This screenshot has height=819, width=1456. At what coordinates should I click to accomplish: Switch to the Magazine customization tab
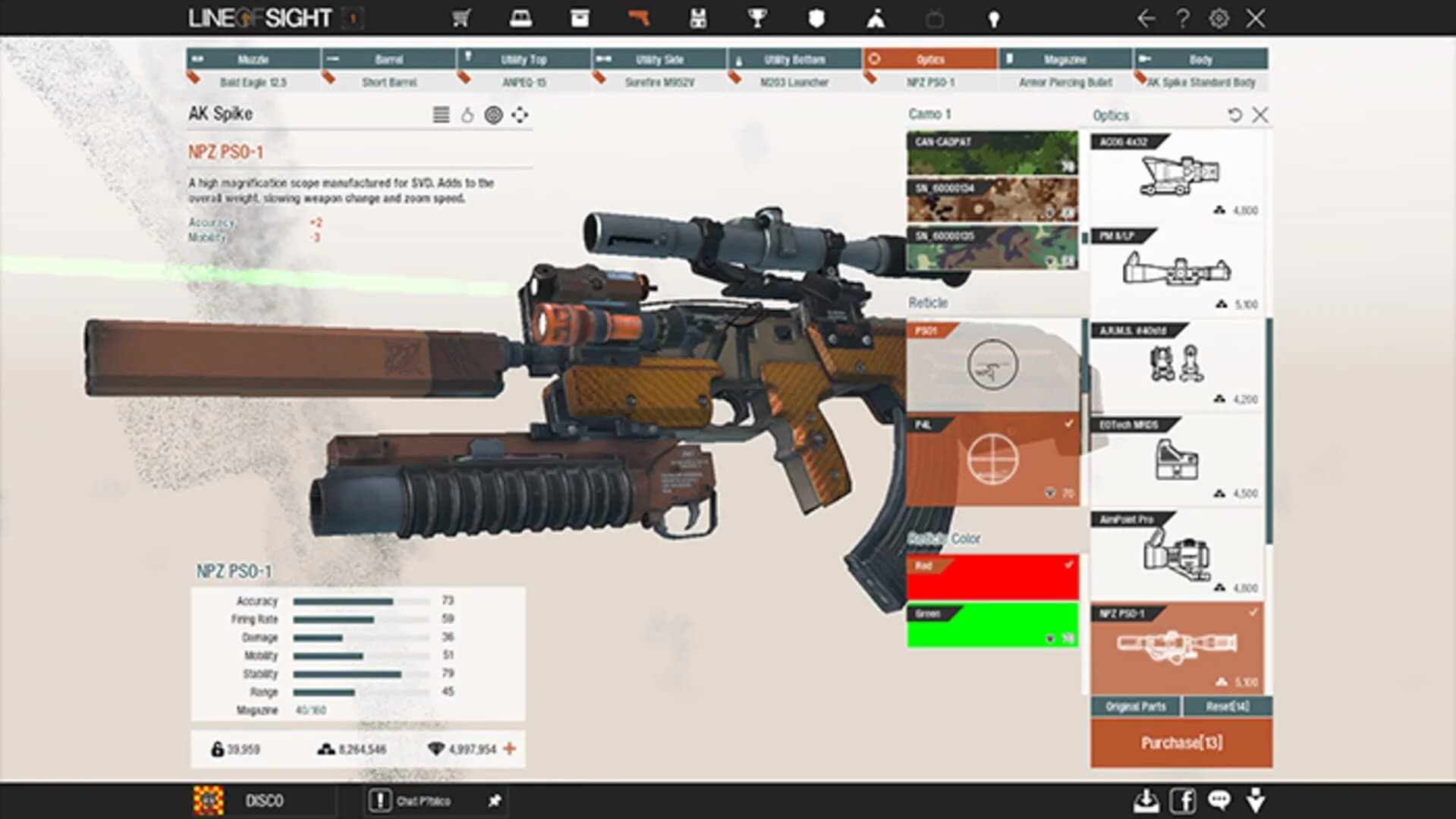pyautogui.click(x=1065, y=59)
